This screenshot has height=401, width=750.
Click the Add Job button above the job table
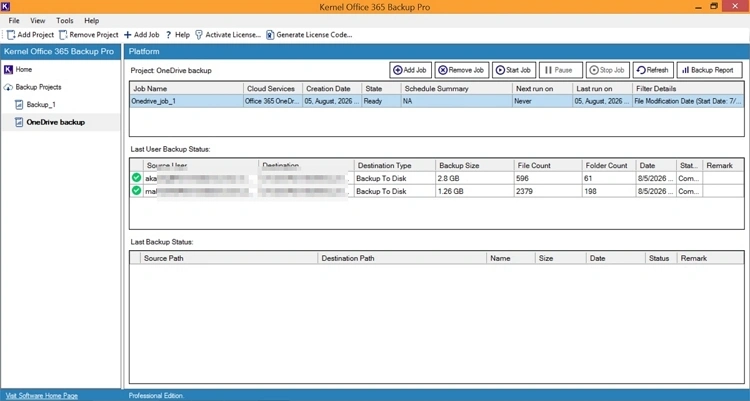point(410,70)
